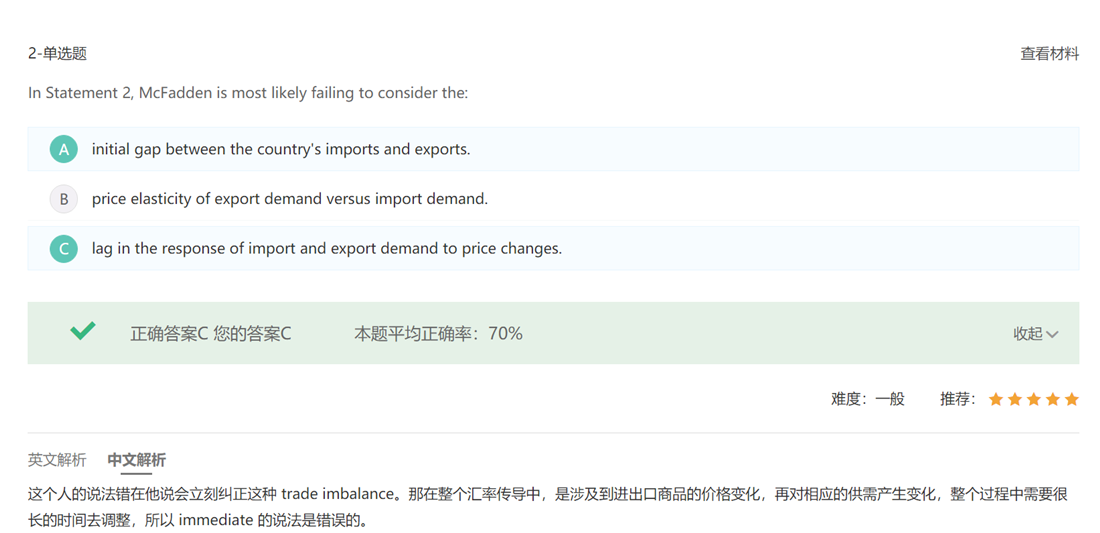The height and width of the screenshot is (533, 1100).
Task: Click the second recommendation star
Action: [x=1015, y=399]
